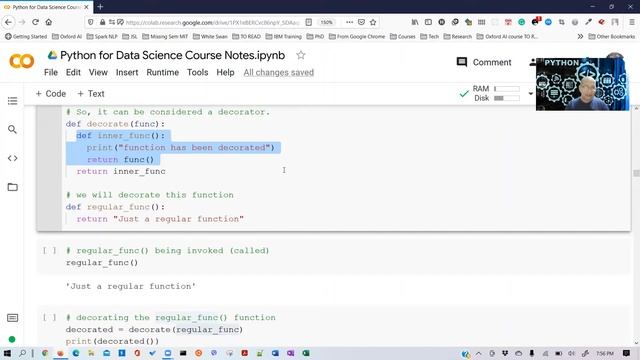Go to the browser home page icon

click(49, 22)
